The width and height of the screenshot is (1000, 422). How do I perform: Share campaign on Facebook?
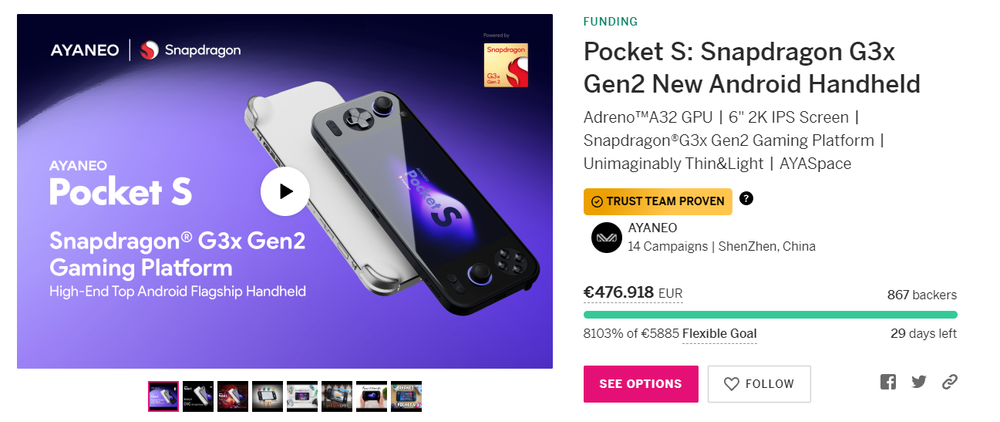(x=888, y=382)
